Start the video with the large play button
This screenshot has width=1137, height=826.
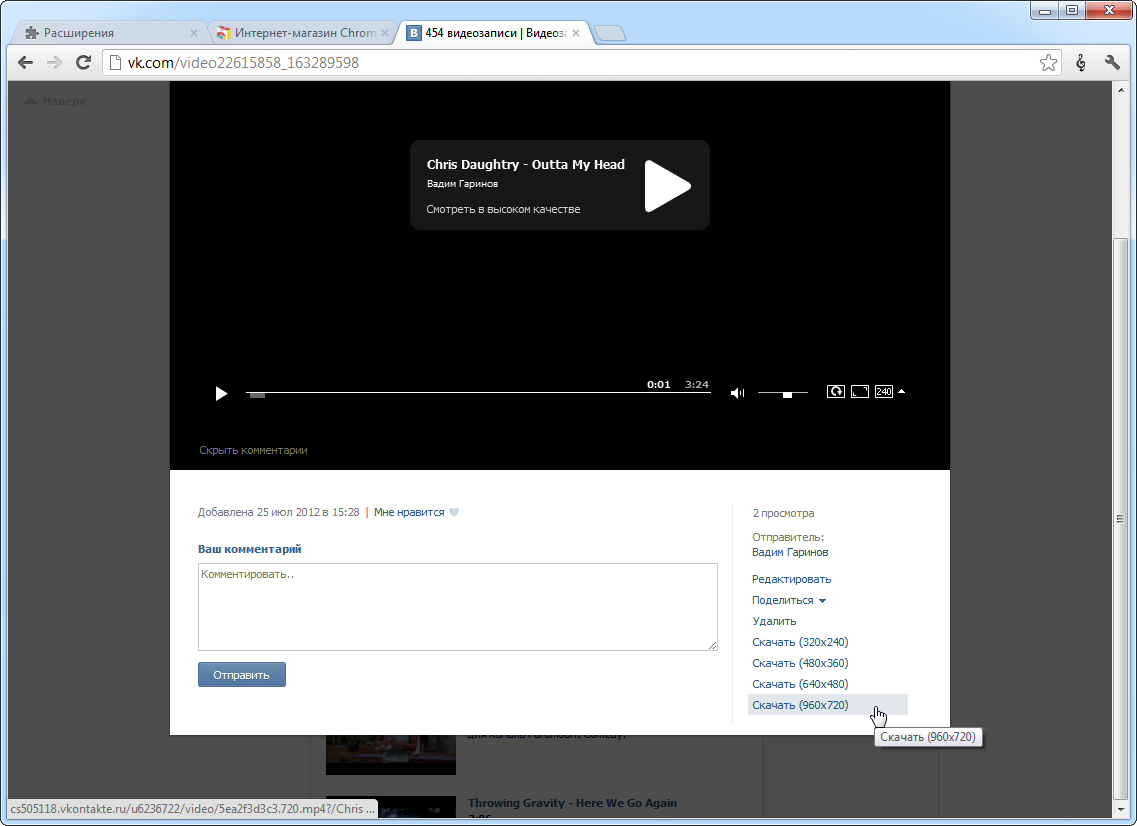(x=667, y=186)
